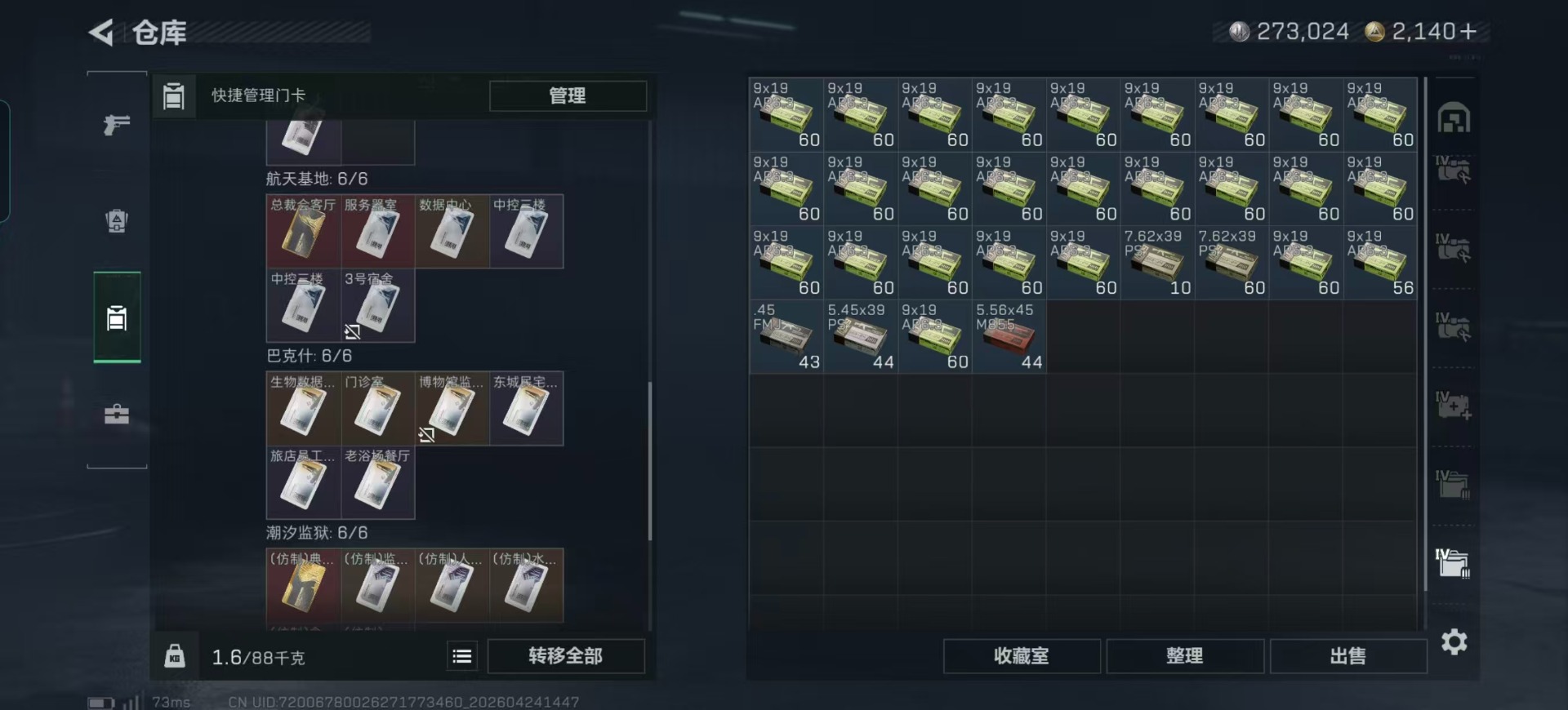
Task: Click the weight lock icon
Action: pyautogui.click(x=175, y=656)
